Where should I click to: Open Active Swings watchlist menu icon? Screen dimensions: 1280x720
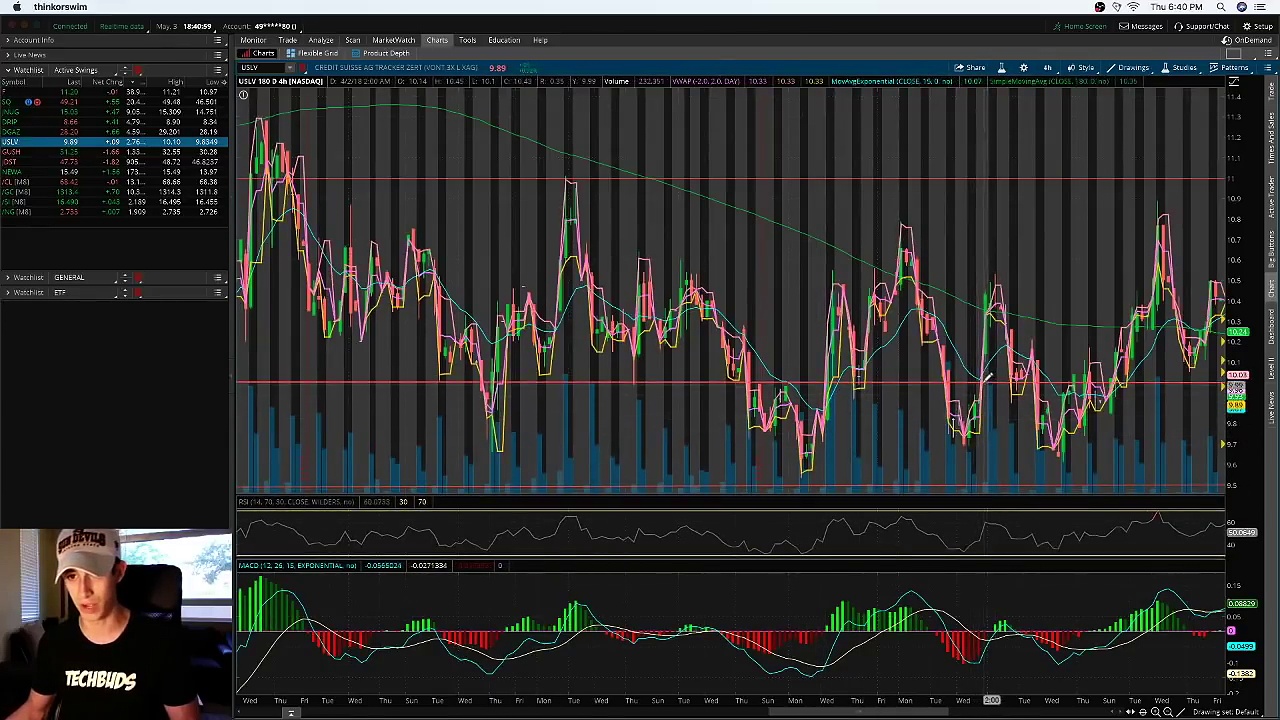(x=218, y=70)
